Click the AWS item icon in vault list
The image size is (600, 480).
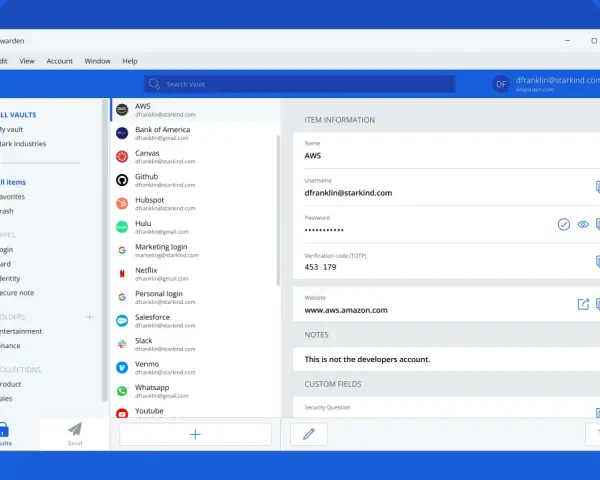[122, 110]
